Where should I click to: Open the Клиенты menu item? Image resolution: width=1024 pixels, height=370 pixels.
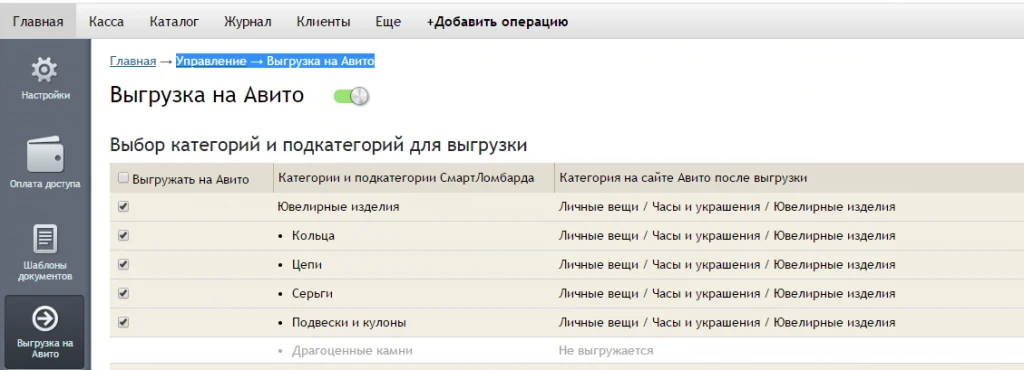323,22
